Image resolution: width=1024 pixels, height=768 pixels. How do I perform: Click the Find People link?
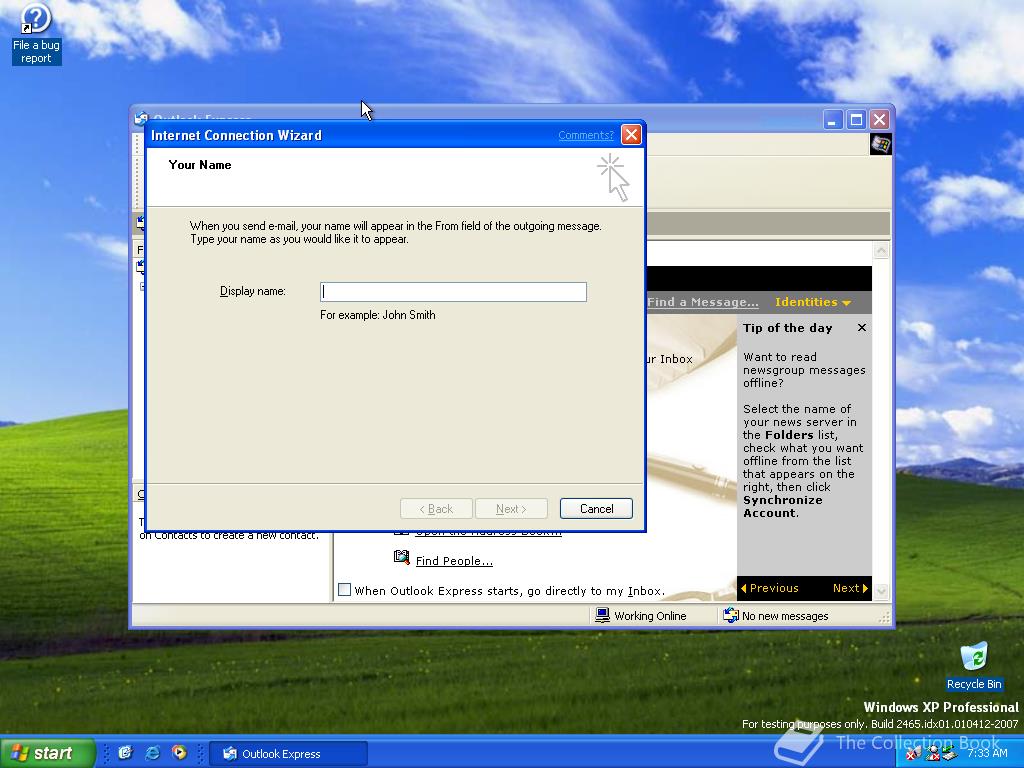coord(454,561)
